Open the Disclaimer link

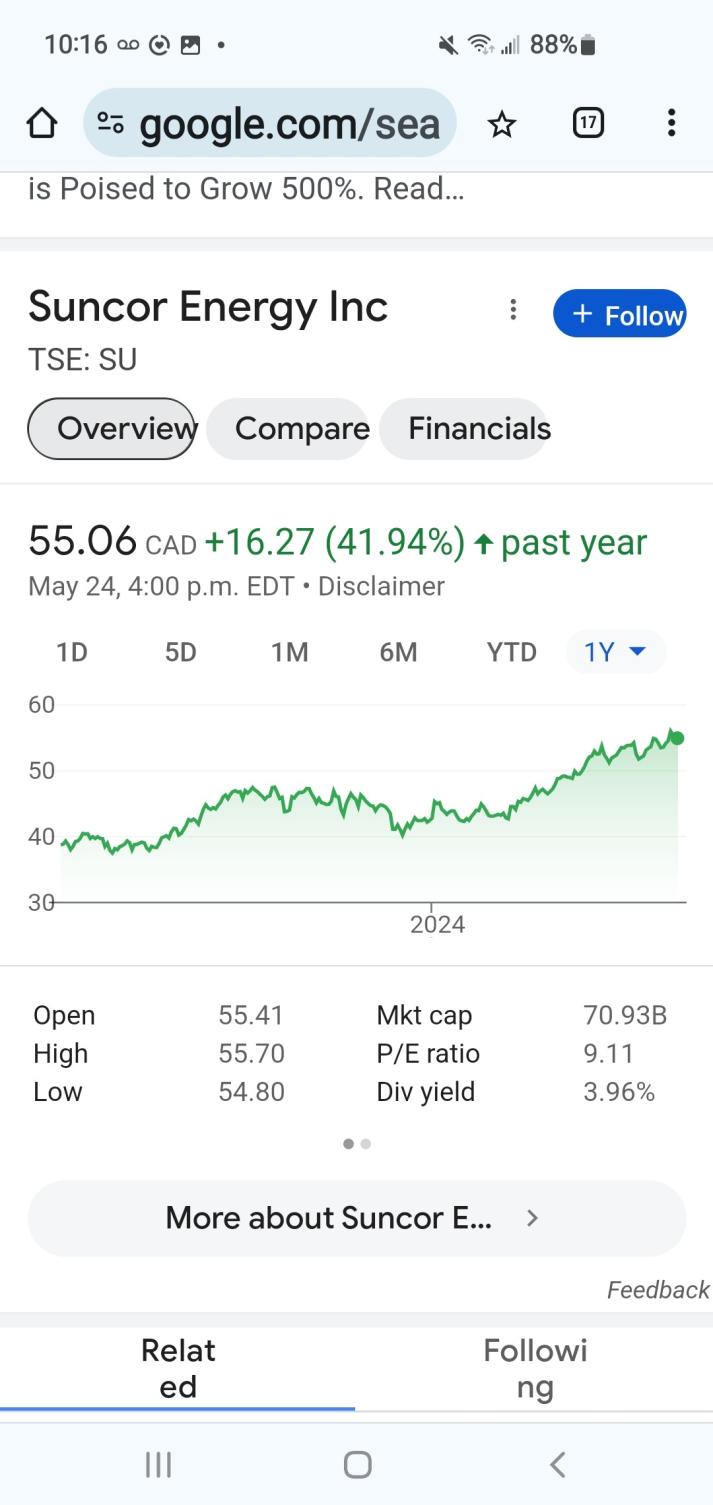[381, 586]
